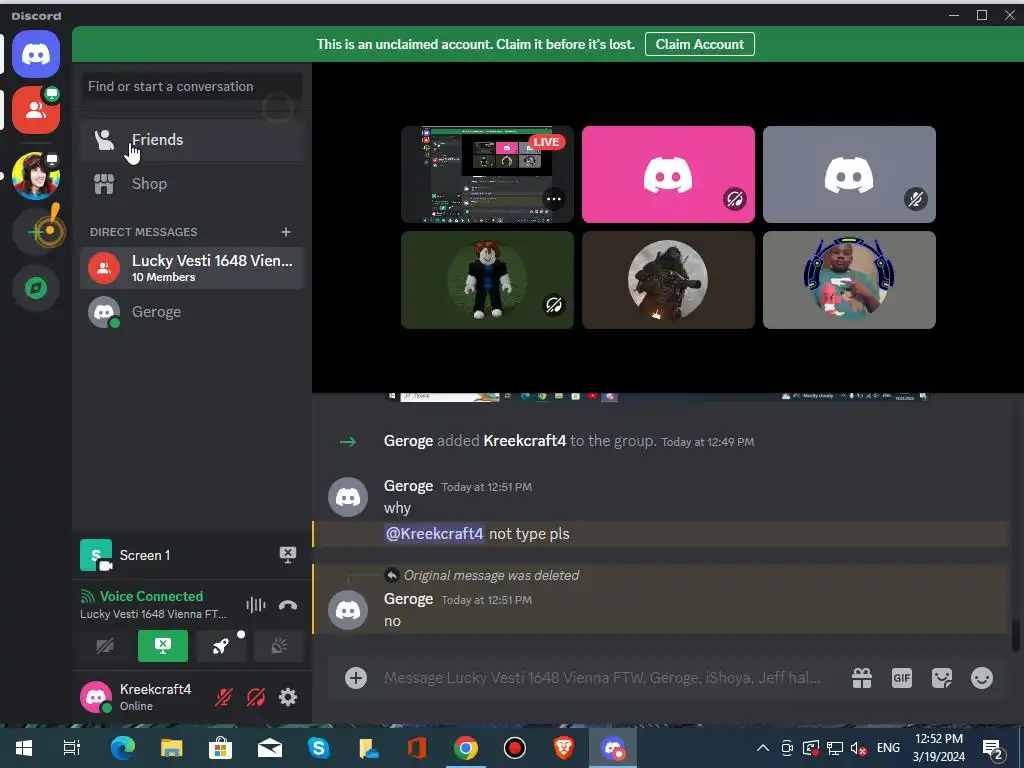
Task: Select Lucky Vesti 1648 Vienna group chat
Action: coord(193,268)
